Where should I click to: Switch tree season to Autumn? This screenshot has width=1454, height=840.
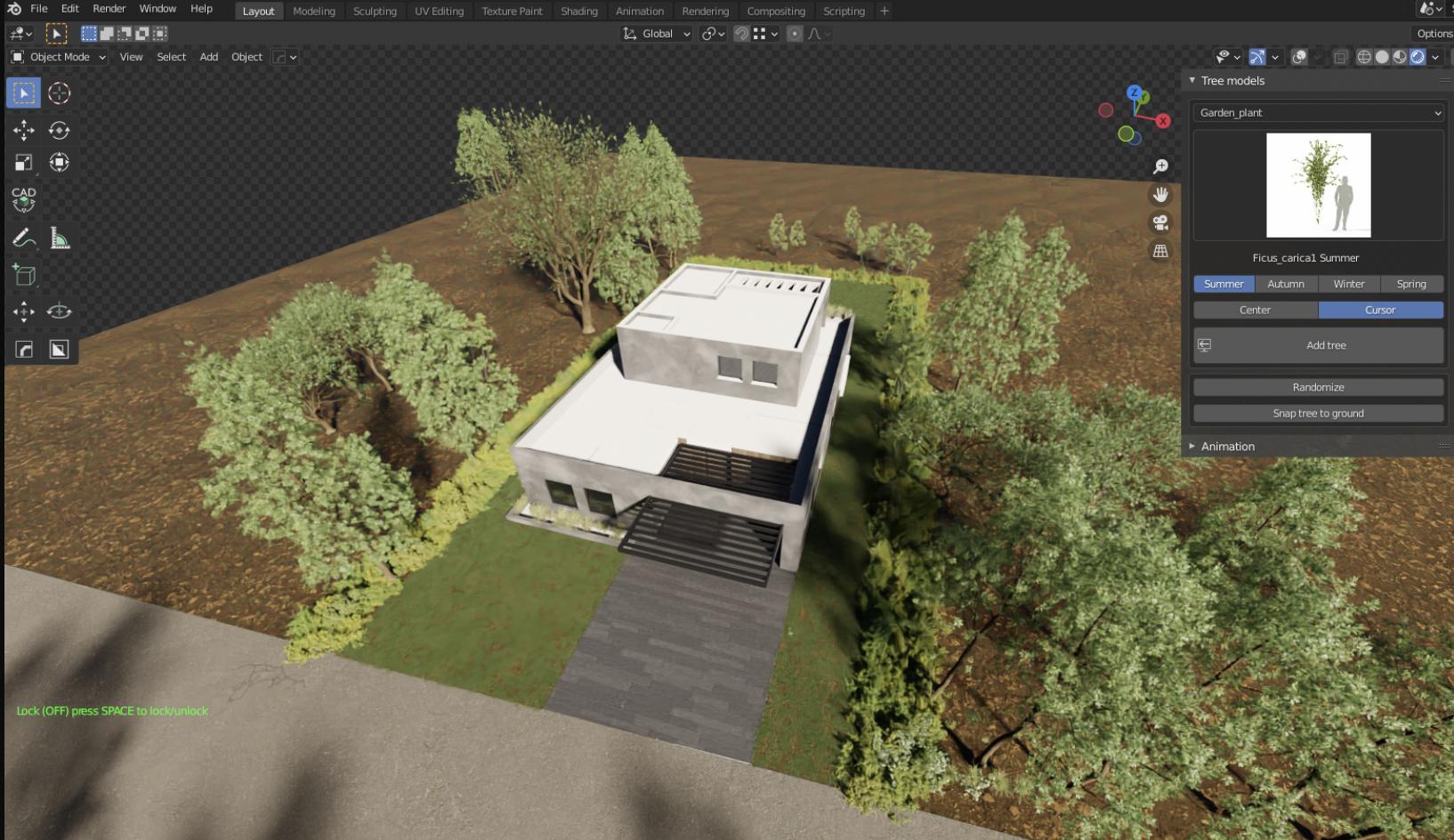(1286, 284)
